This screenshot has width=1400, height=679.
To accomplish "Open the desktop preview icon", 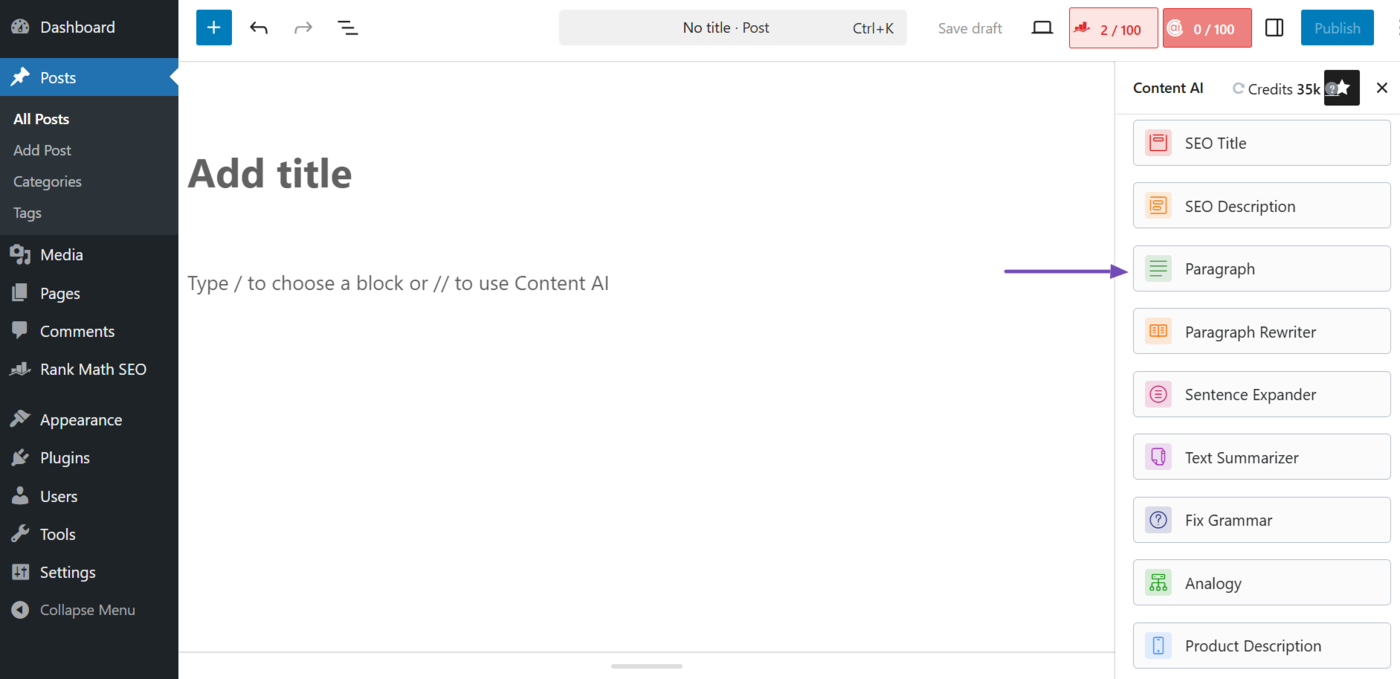I will point(1041,27).
